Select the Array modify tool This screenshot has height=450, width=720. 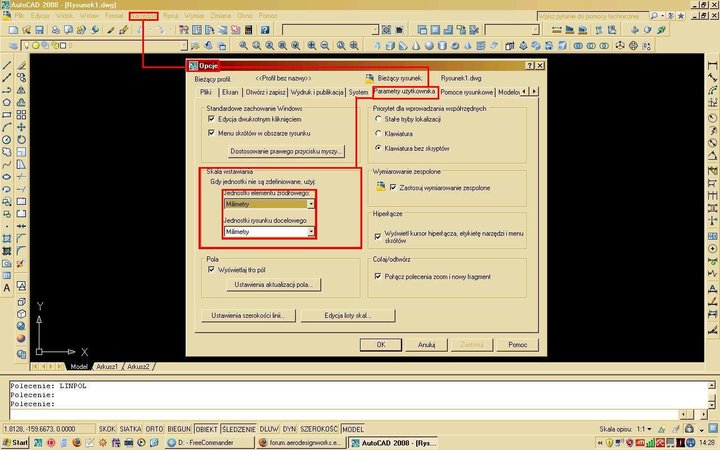click(21, 115)
